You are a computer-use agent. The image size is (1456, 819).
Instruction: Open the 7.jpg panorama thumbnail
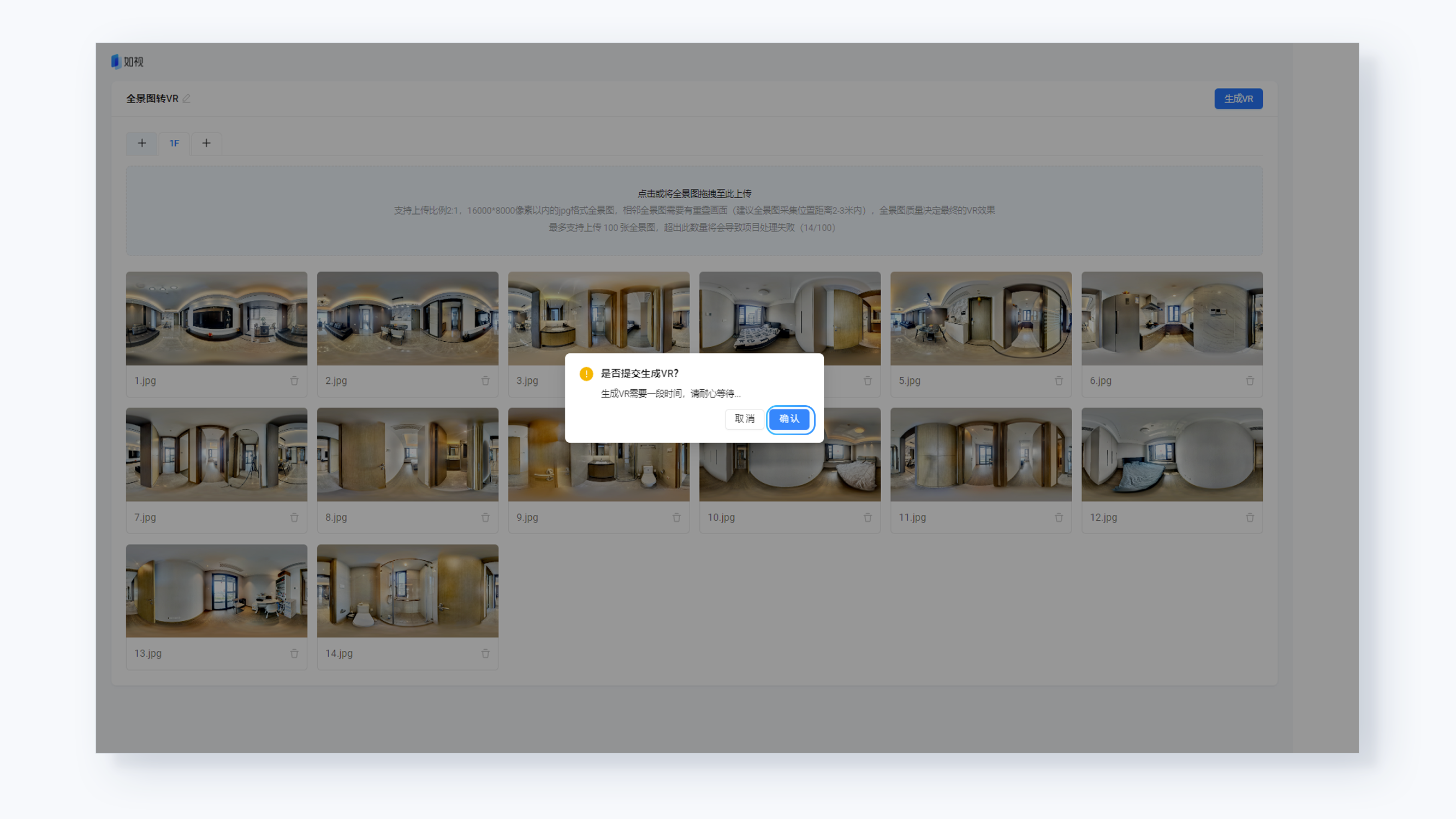(217, 454)
